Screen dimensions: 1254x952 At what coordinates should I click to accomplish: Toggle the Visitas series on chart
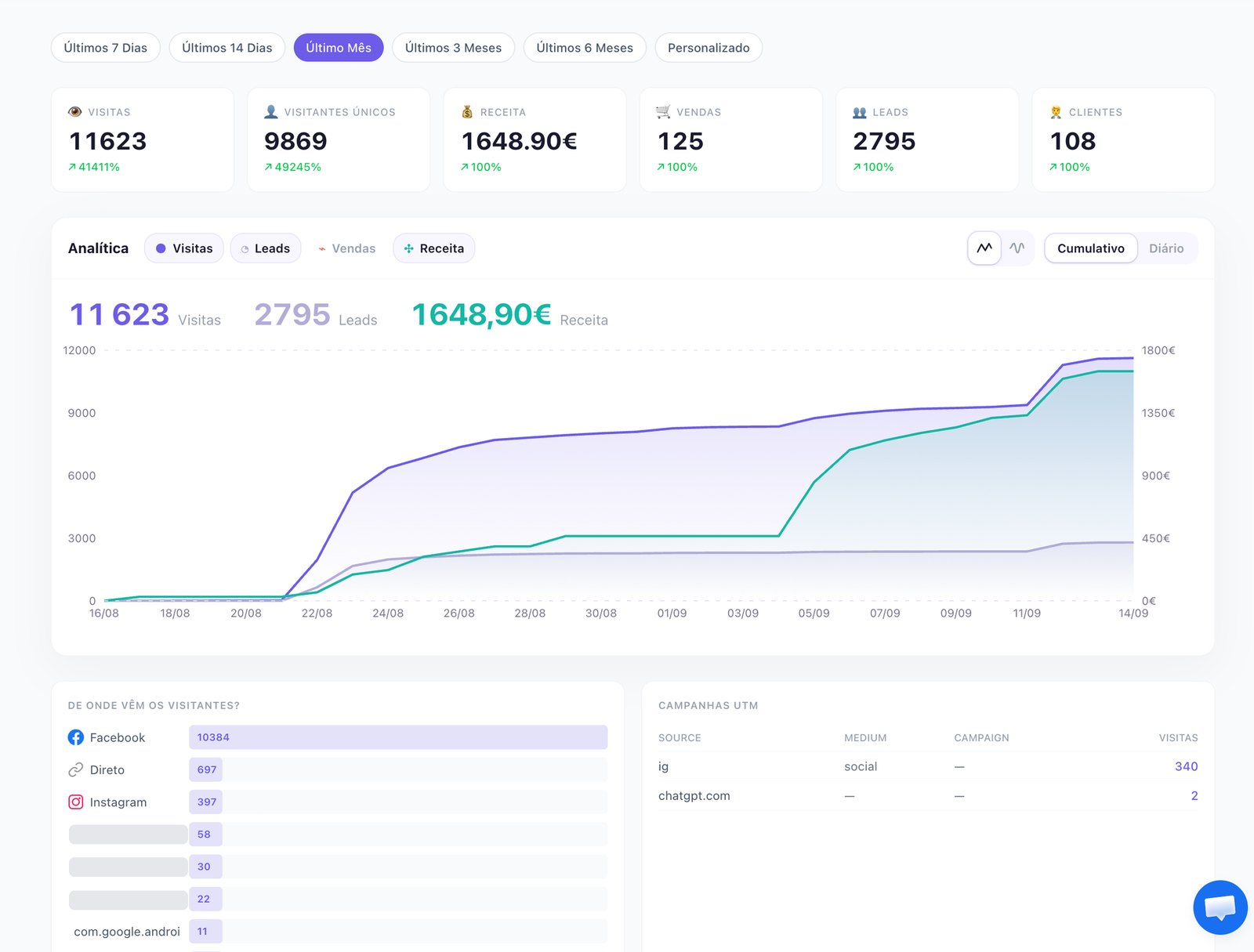tap(184, 248)
